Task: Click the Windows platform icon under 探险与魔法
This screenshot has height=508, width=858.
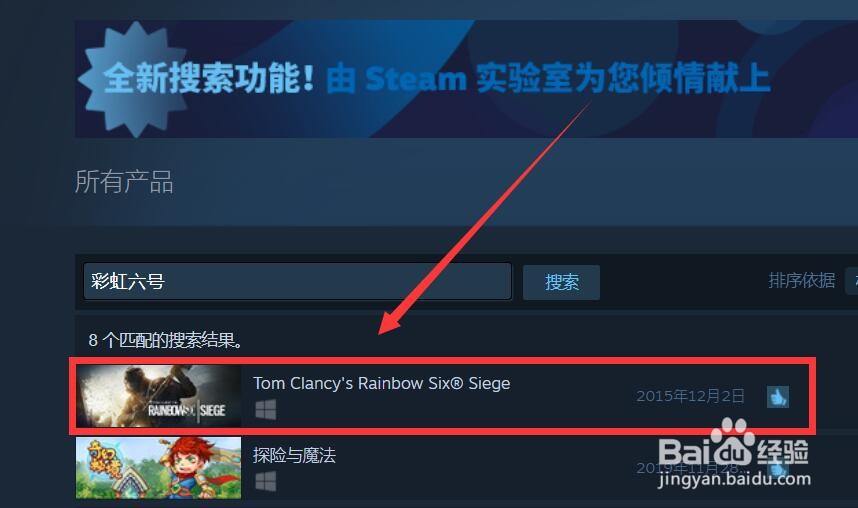Action: click(x=266, y=481)
